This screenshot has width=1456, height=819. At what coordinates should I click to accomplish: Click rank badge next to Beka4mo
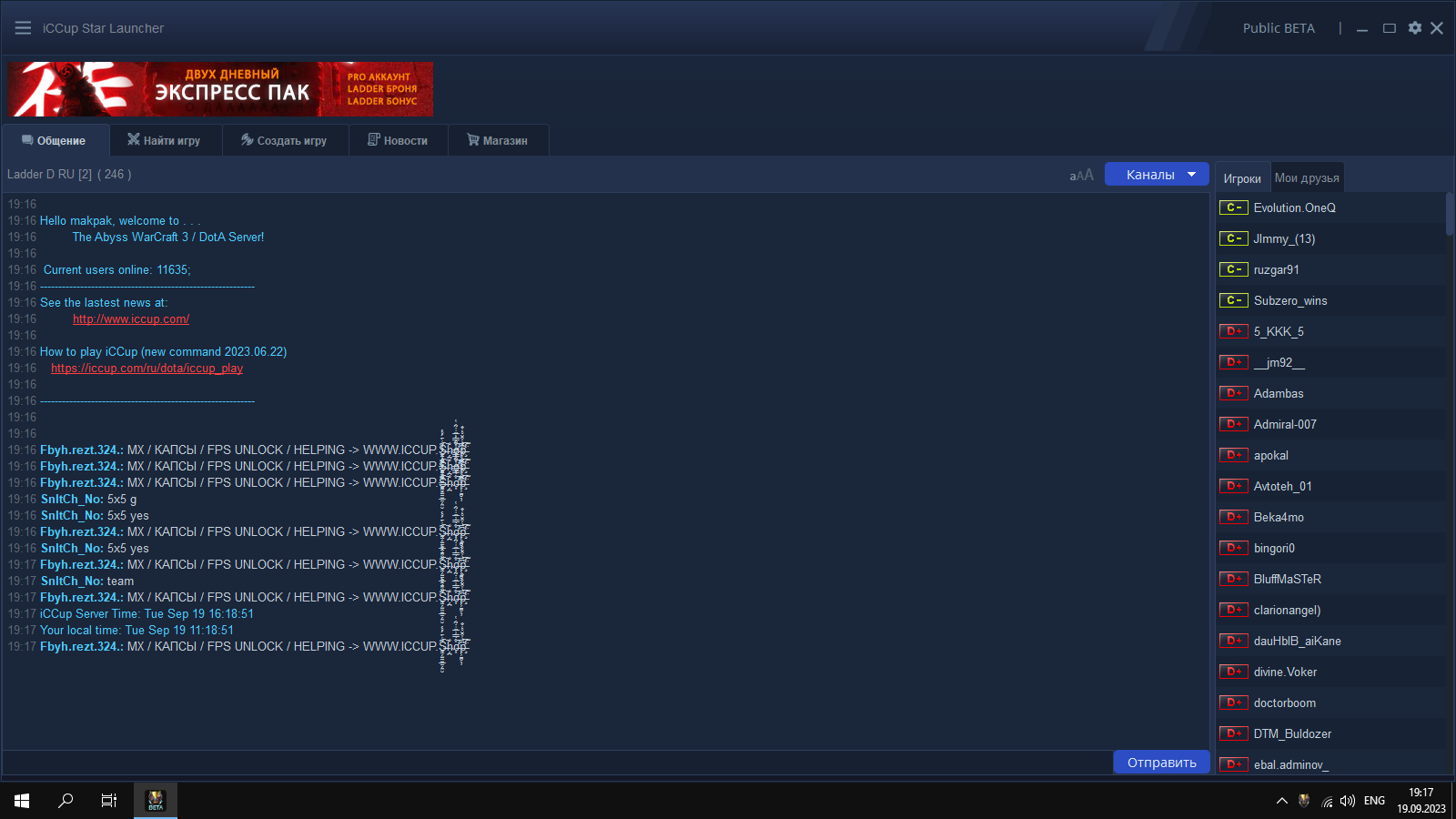(1233, 517)
